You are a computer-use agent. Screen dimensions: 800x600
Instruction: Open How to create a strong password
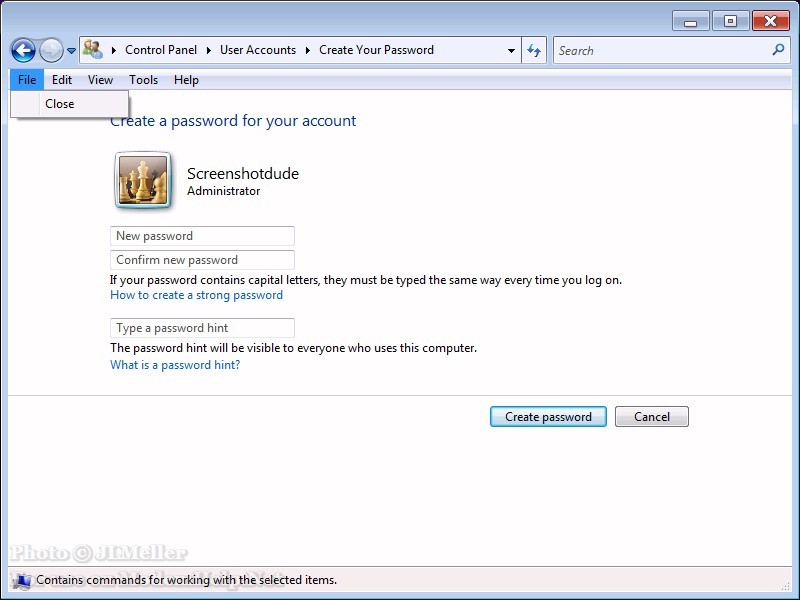pyautogui.click(x=196, y=295)
